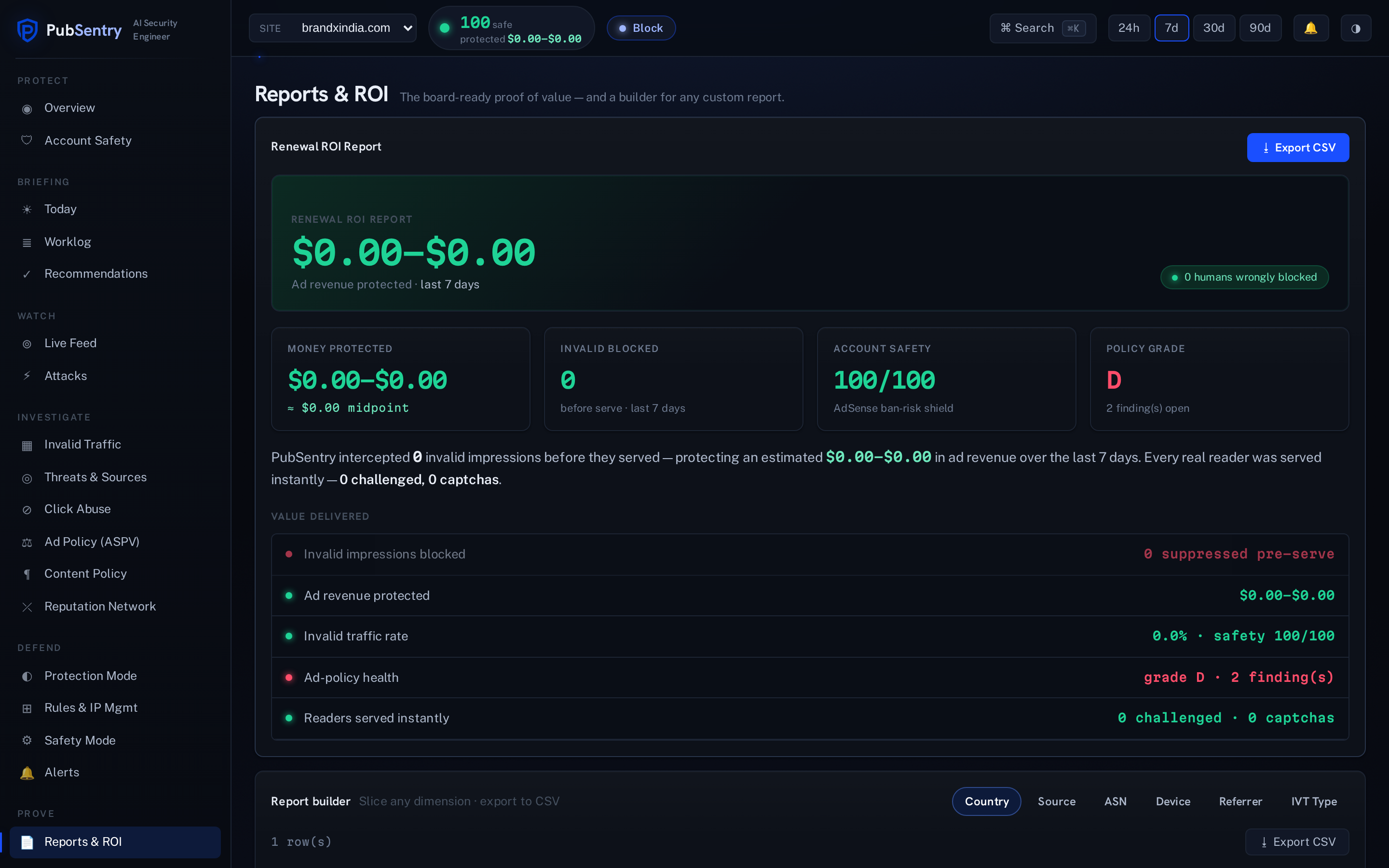Image resolution: width=1389 pixels, height=868 pixels.
Task: Click the Reports & ROI document icon
Action: [x=27, y=842]
